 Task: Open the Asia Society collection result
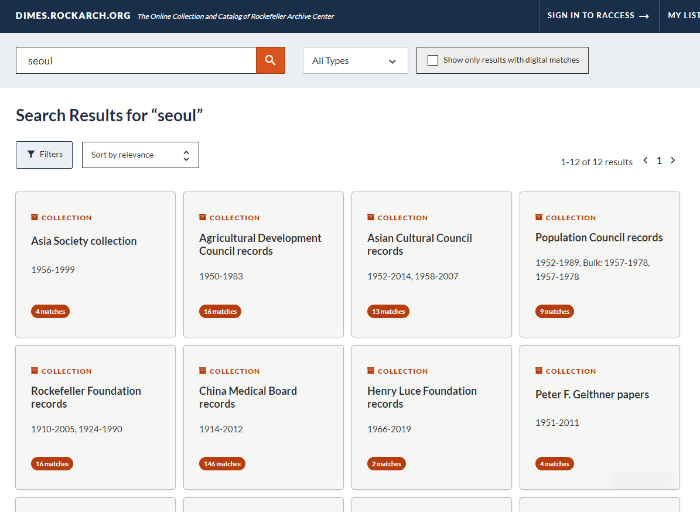click(84, 241)
